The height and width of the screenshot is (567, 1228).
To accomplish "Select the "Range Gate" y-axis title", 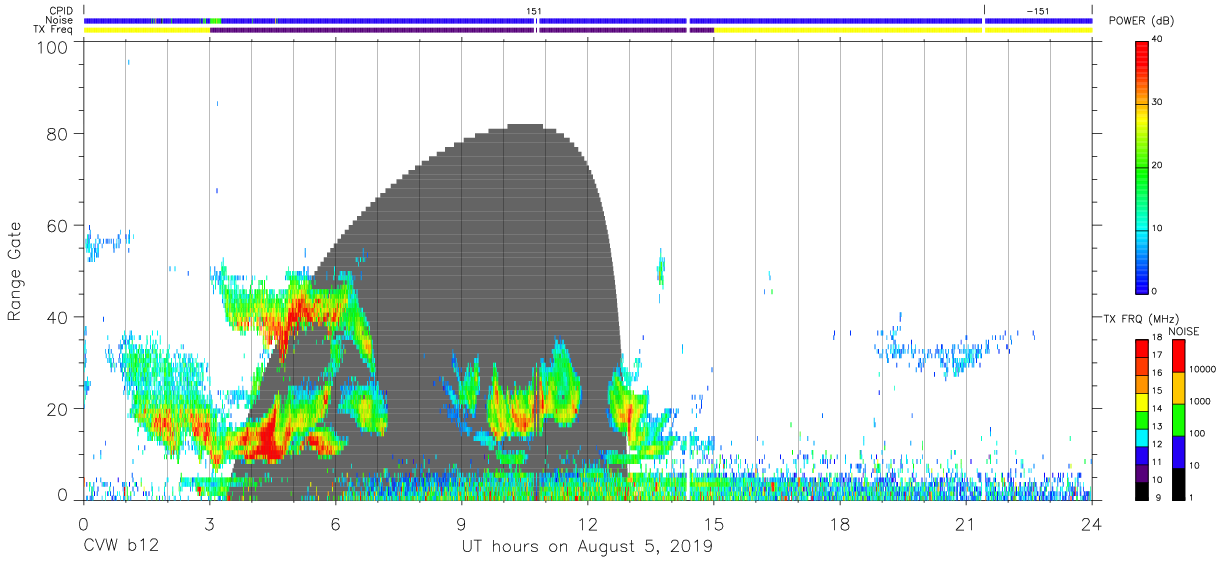I will (x=15, y=272).
